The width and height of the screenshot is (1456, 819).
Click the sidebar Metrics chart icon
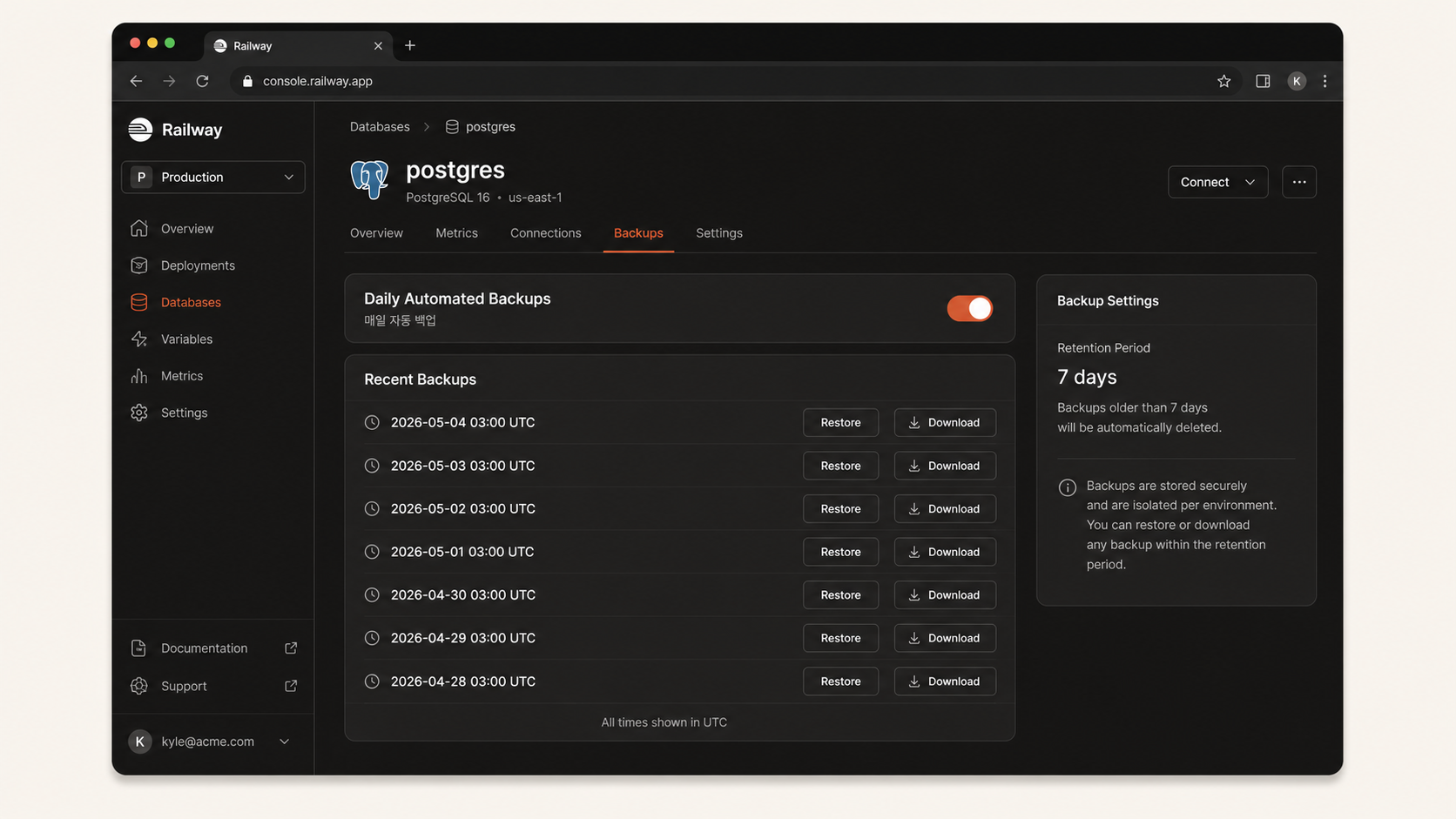[x=139, y=376]
